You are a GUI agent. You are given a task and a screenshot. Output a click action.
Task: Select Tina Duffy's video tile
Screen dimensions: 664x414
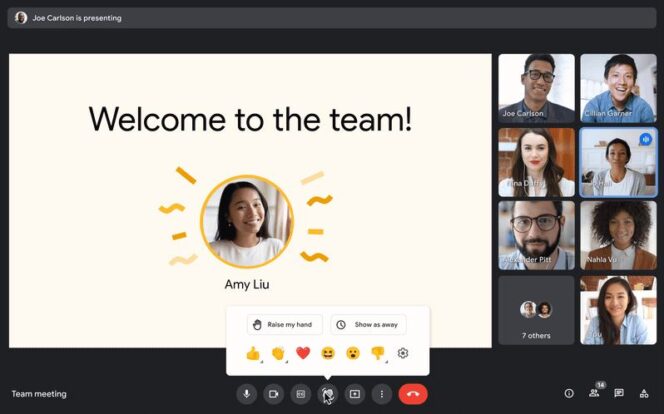pos(537,163)
